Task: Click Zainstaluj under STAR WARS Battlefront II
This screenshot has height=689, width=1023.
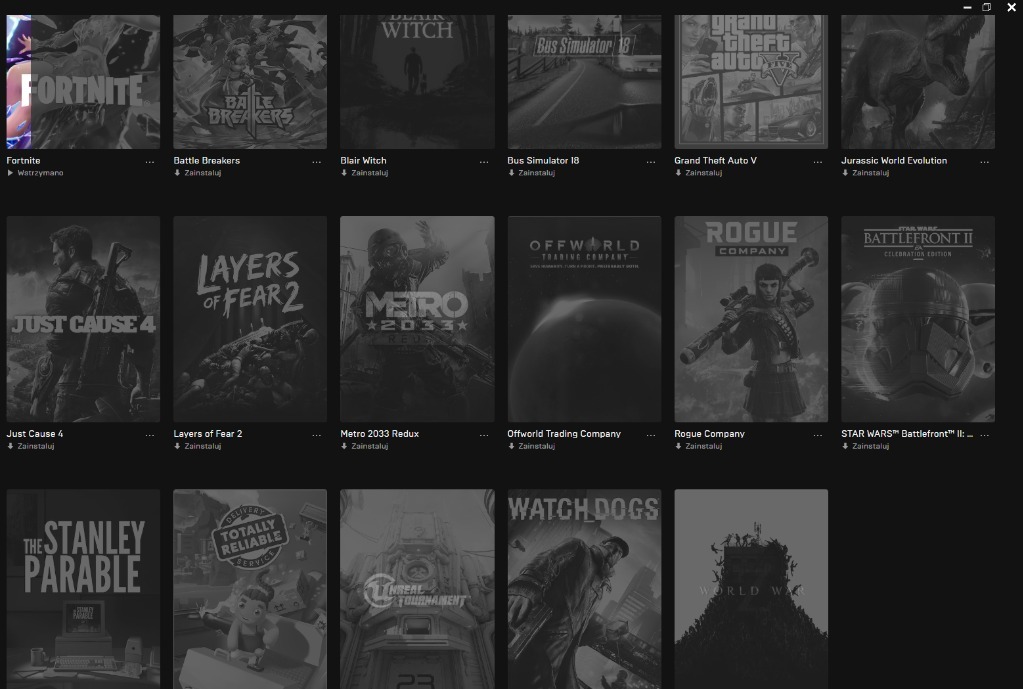Action: (x=866, y=446)
